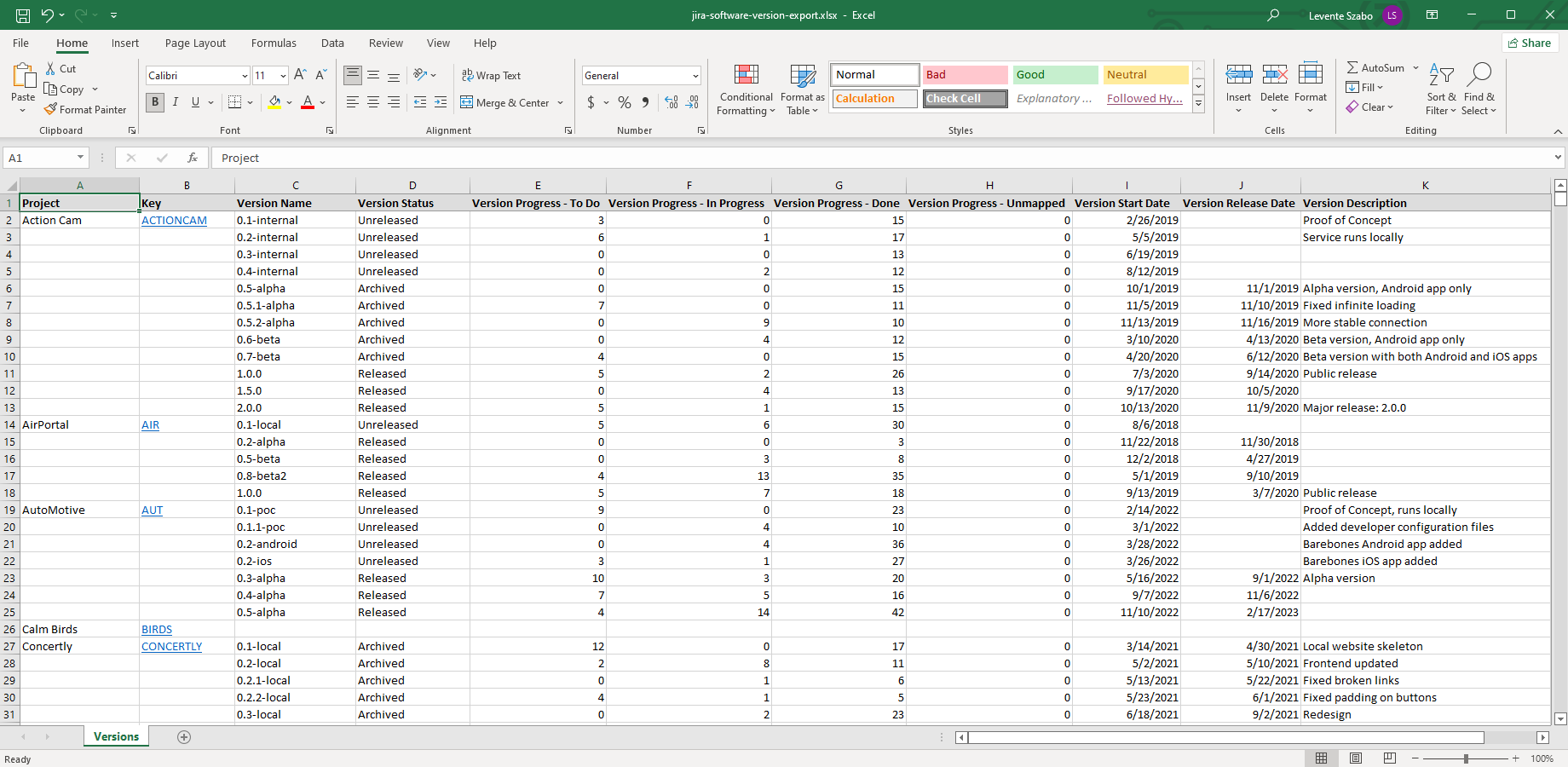Select Format as Table
The width and height of the screenshot is (1568, 767).
801,89
